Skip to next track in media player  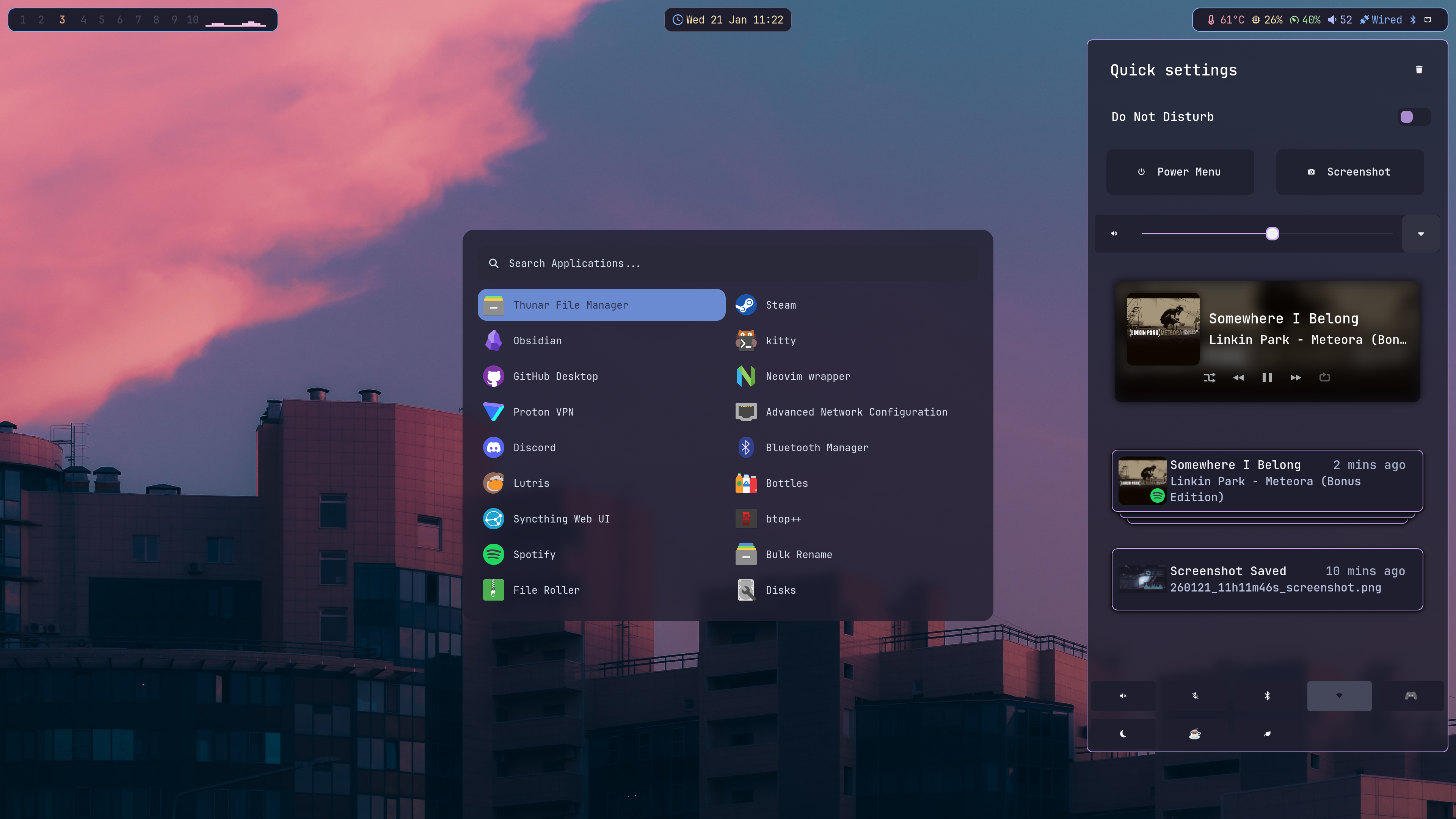(x=1296, y=378)
